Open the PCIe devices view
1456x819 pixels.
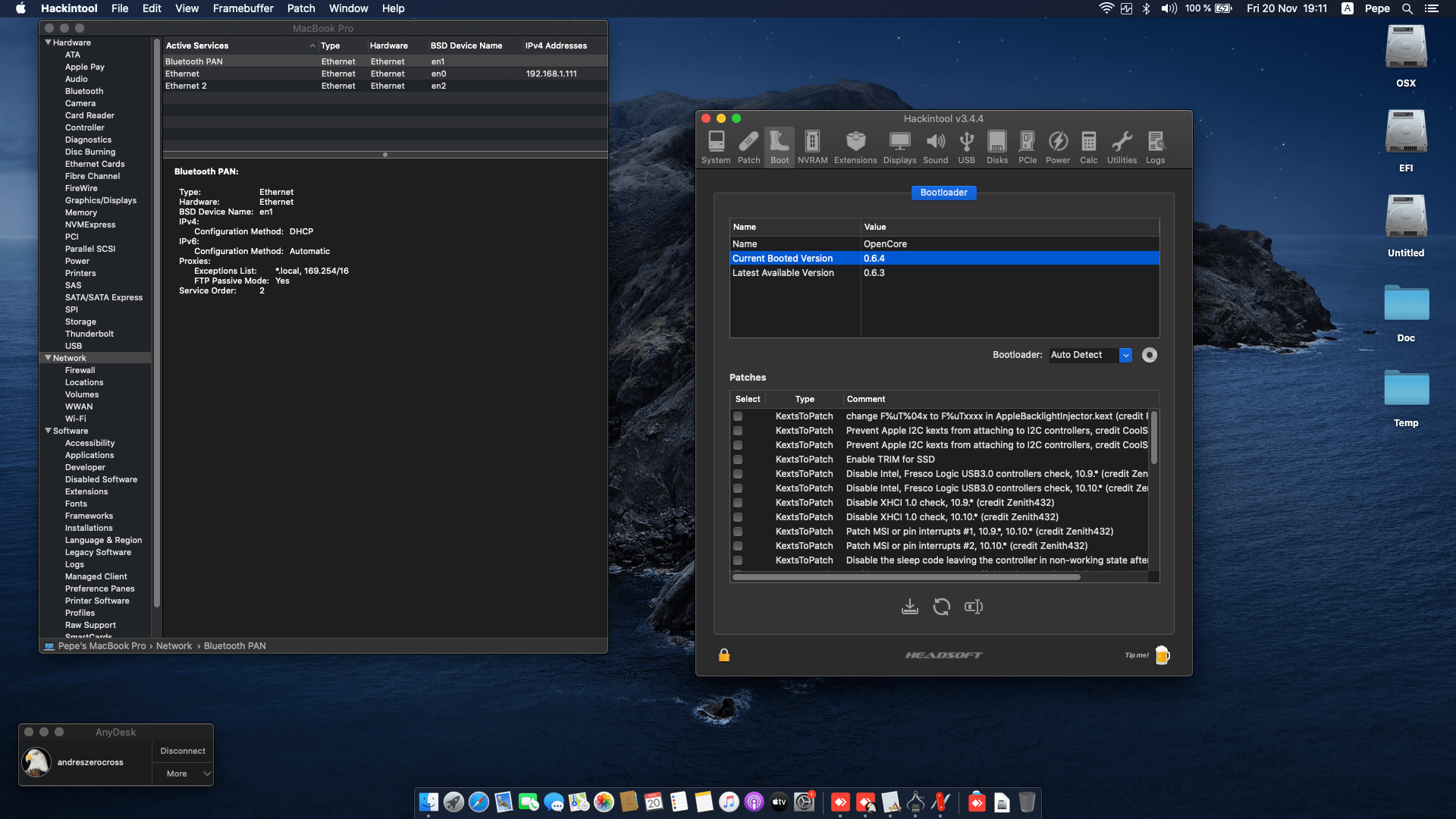pos(1027,146)
